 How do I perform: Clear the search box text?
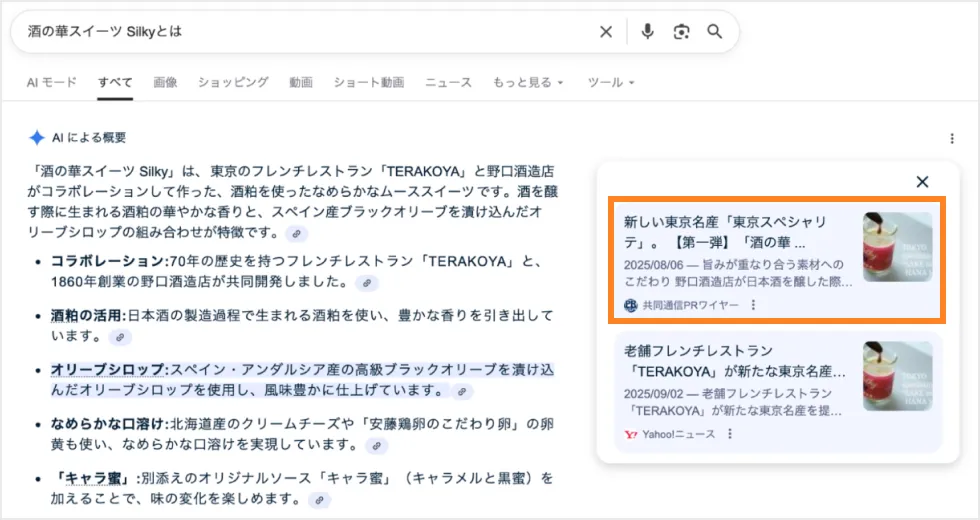pos(606,32)
